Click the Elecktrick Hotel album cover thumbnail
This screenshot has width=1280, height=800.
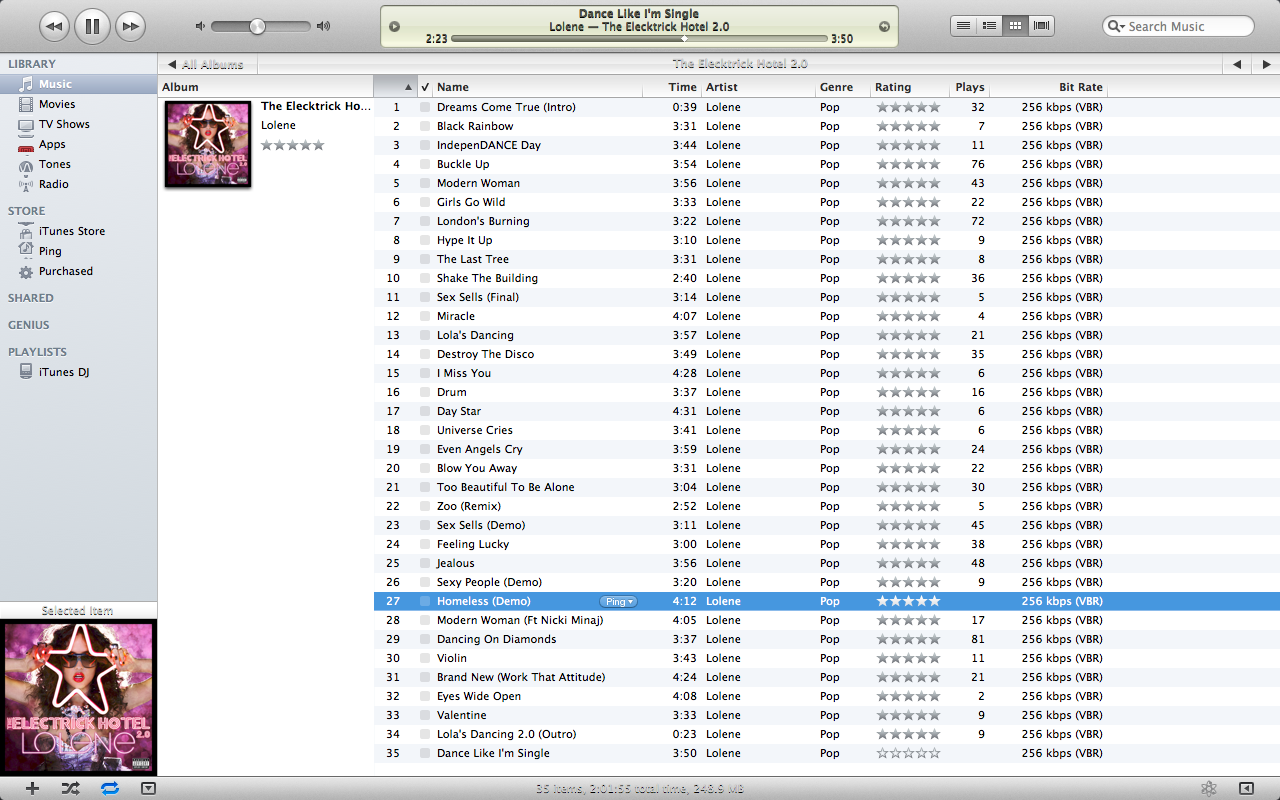coord(208,144)
